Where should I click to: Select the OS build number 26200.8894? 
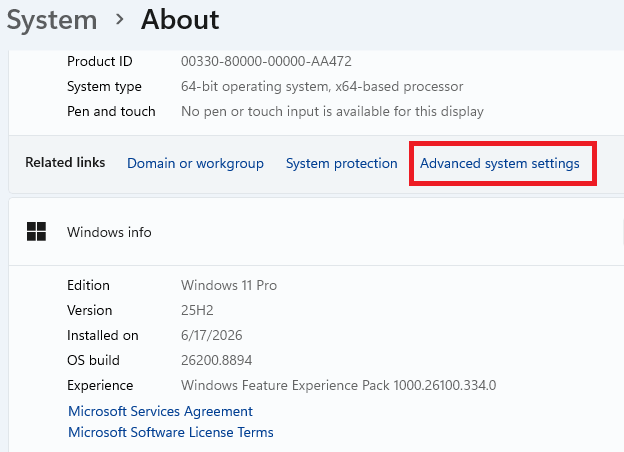click(x=216, y=360)
